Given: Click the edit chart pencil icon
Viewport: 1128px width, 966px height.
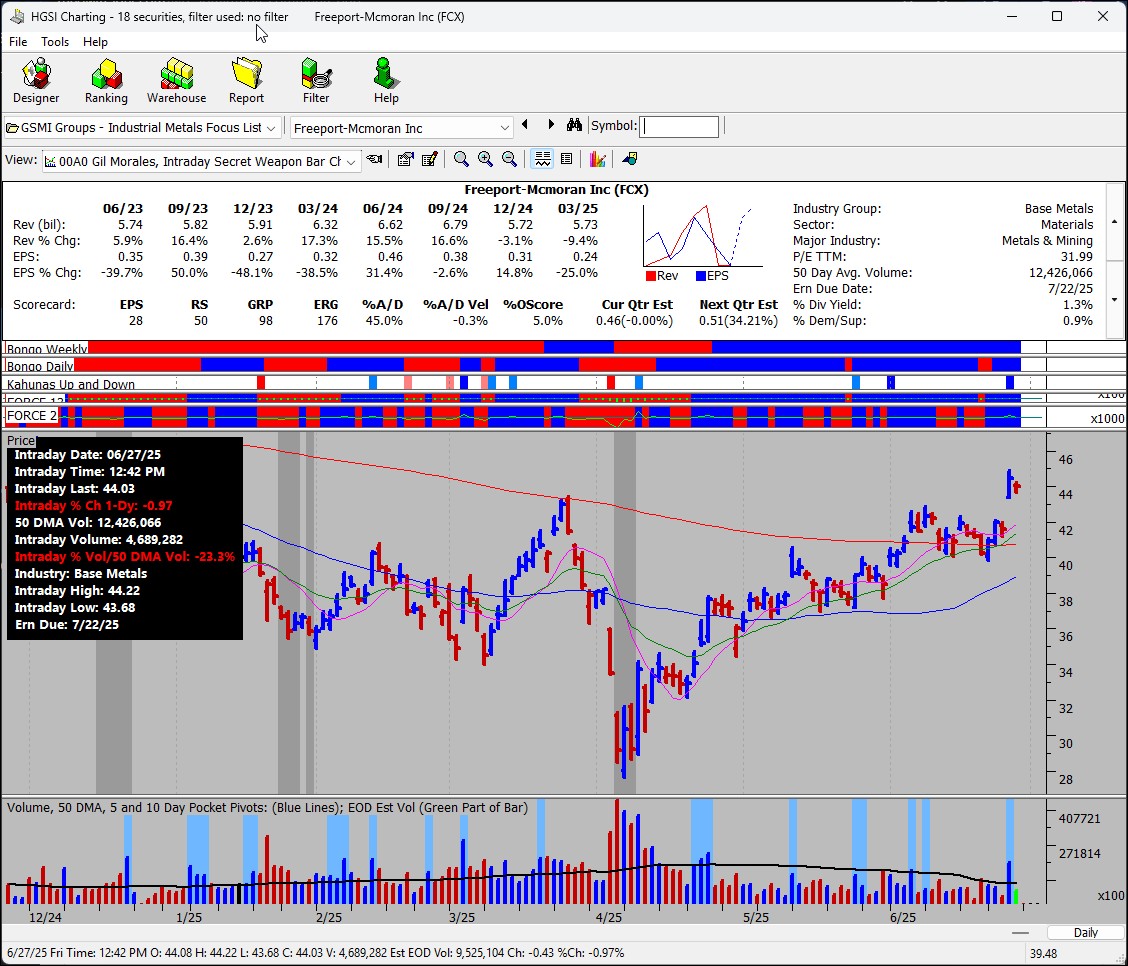Looking at the screenshot, I should pos(430,160).
